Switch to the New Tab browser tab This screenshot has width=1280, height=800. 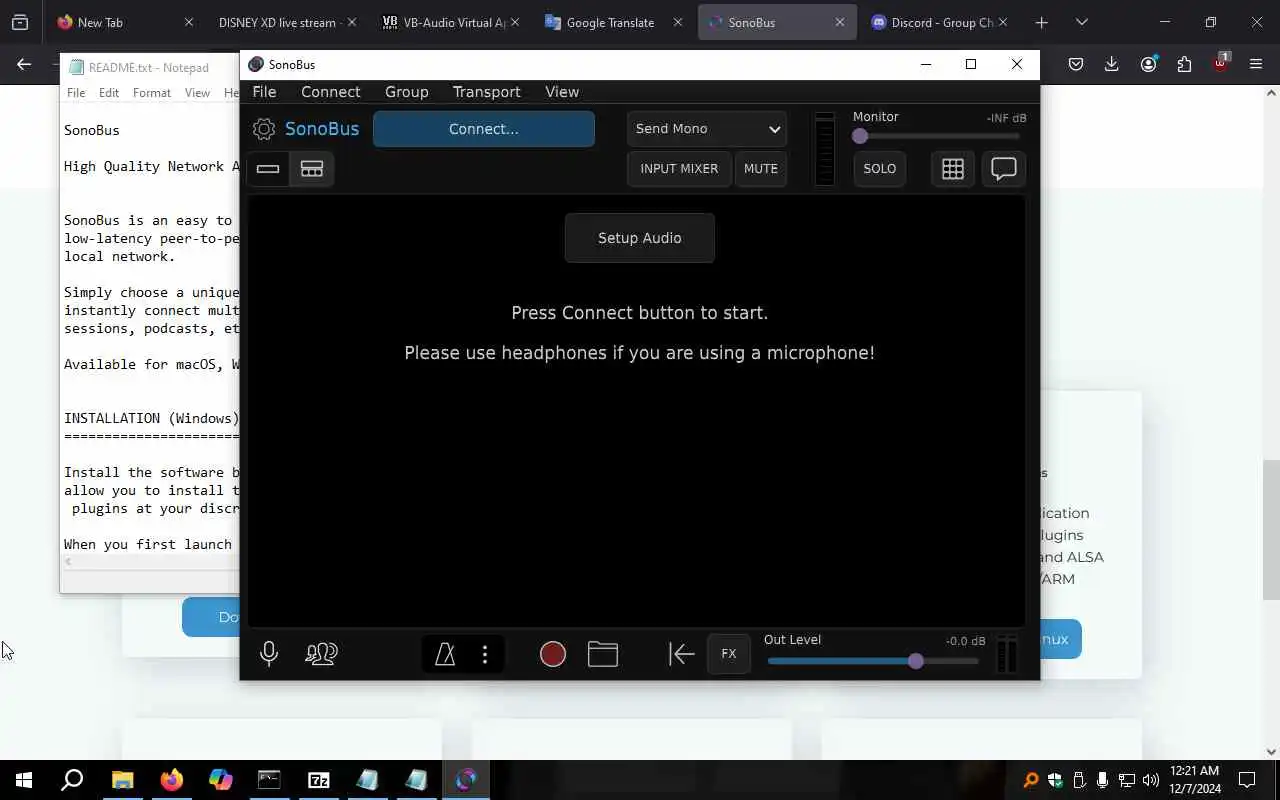click(122, 22)
